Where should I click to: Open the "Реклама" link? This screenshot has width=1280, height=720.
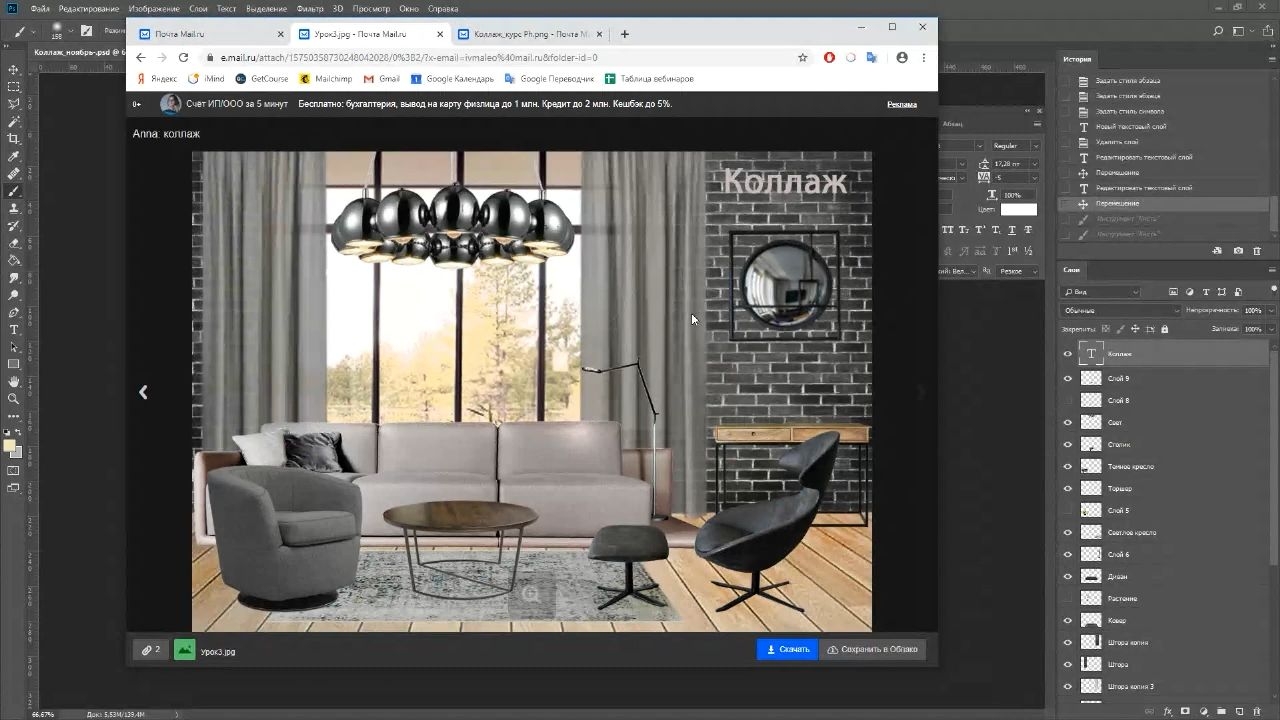coord(902,104)
